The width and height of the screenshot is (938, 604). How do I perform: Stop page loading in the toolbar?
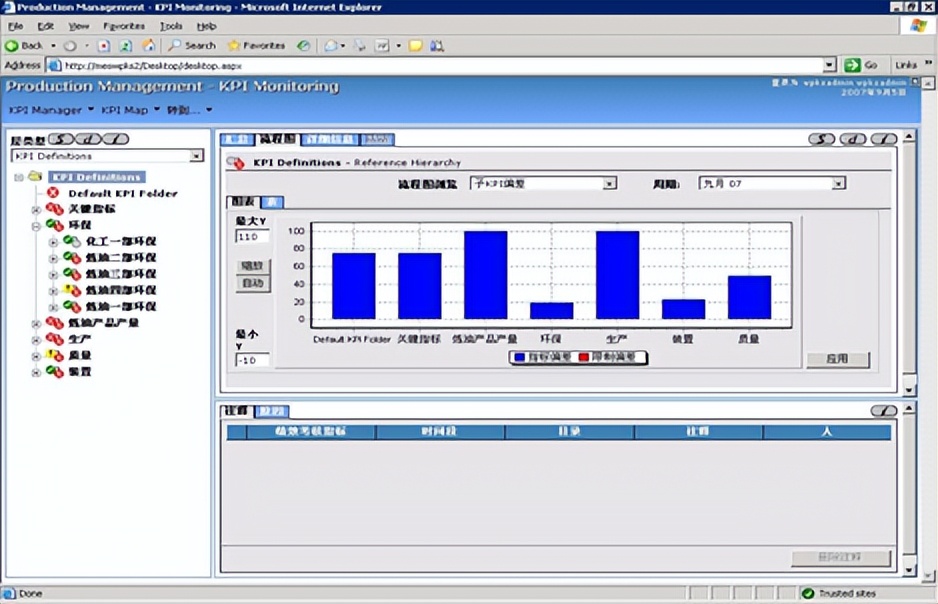click(103, 45)
